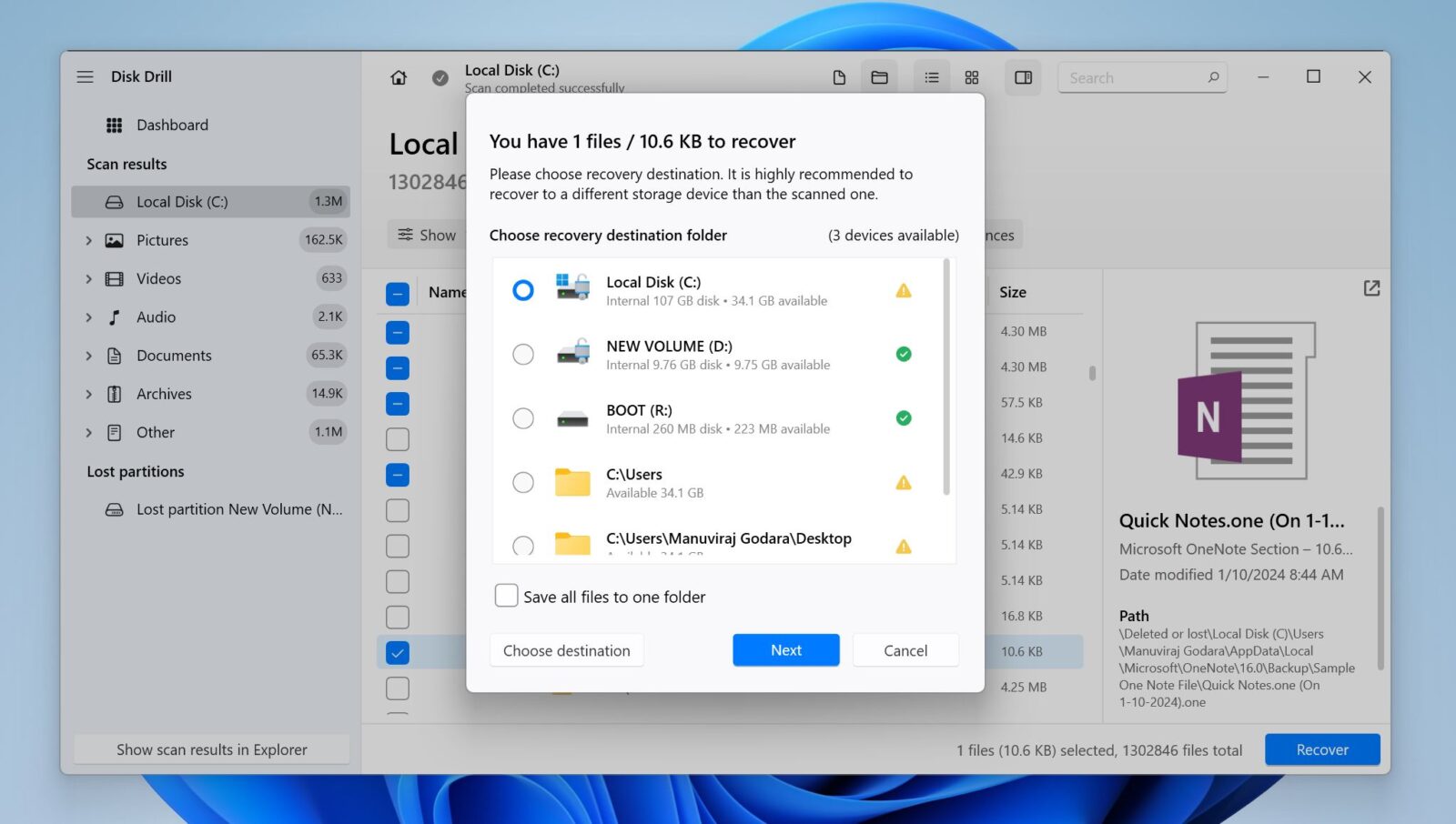
Task: Expand the Pictures category
Action: [88, 241]
